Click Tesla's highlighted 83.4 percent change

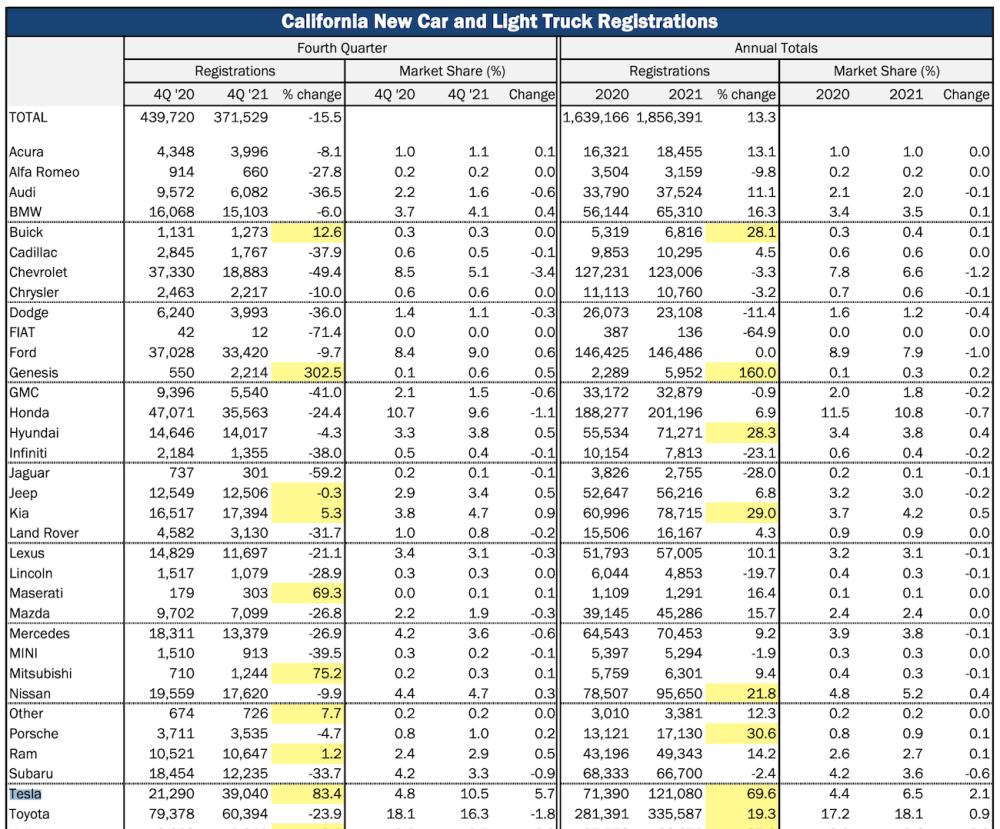[308, 794]
